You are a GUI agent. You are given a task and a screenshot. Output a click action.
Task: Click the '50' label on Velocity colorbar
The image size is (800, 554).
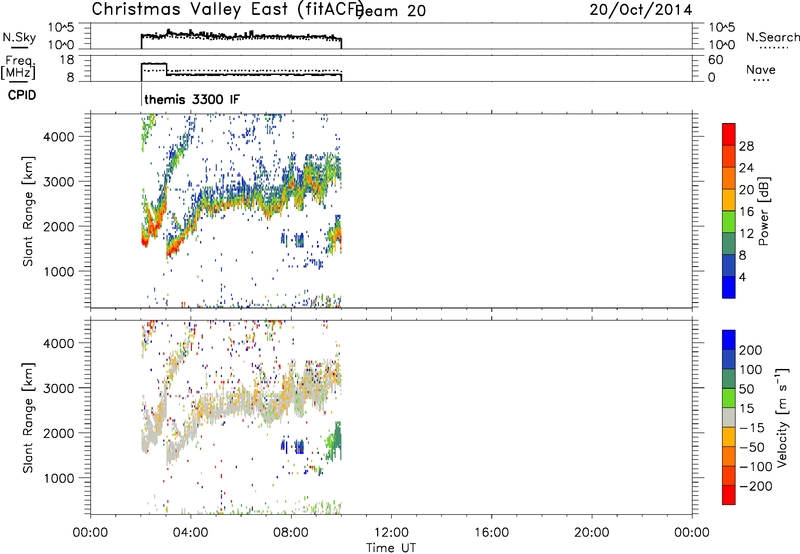(x=747, y=389)
